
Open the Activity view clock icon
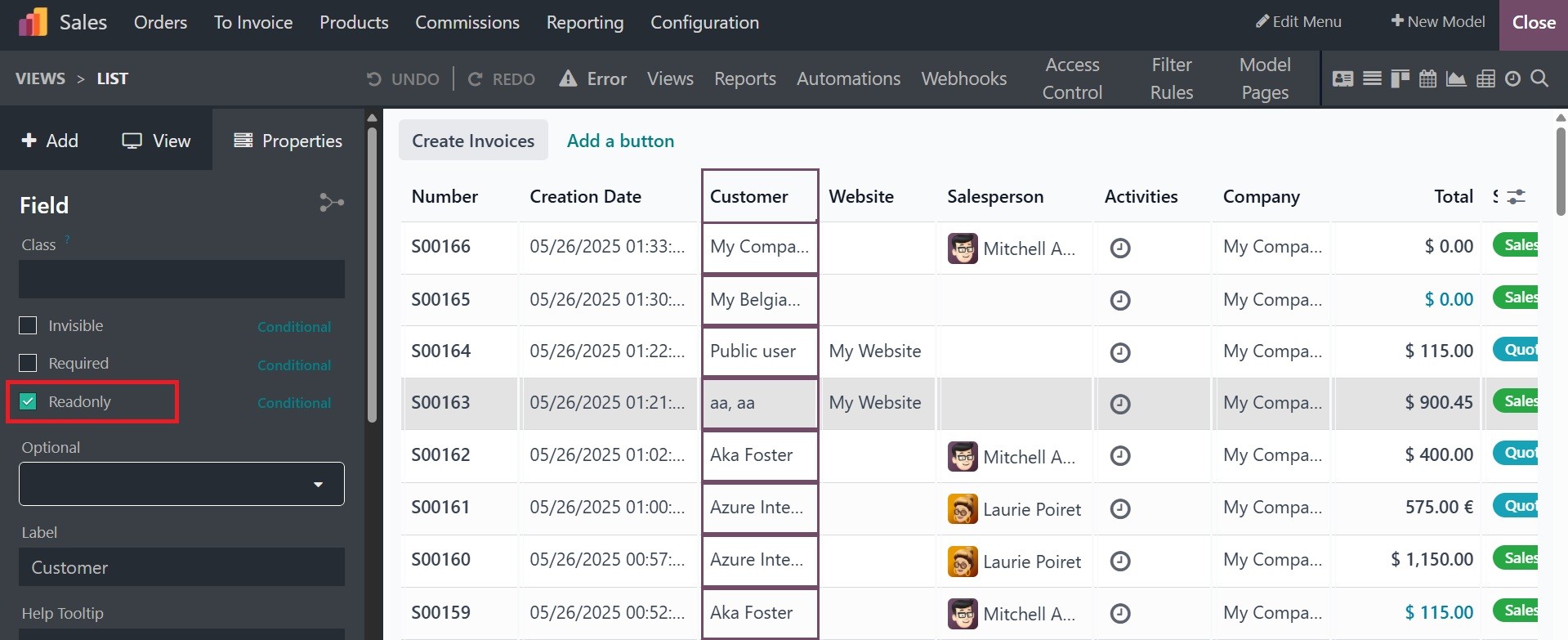(x=1512, y=78)
